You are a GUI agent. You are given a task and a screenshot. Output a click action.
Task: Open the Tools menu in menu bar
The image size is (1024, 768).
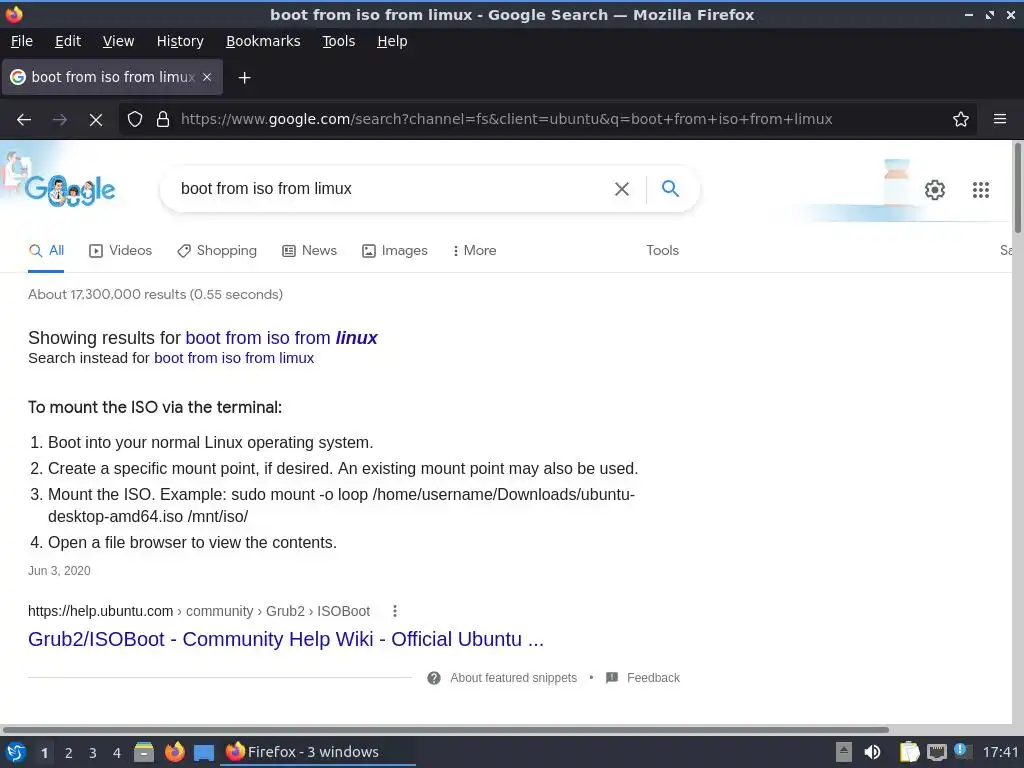338,41
